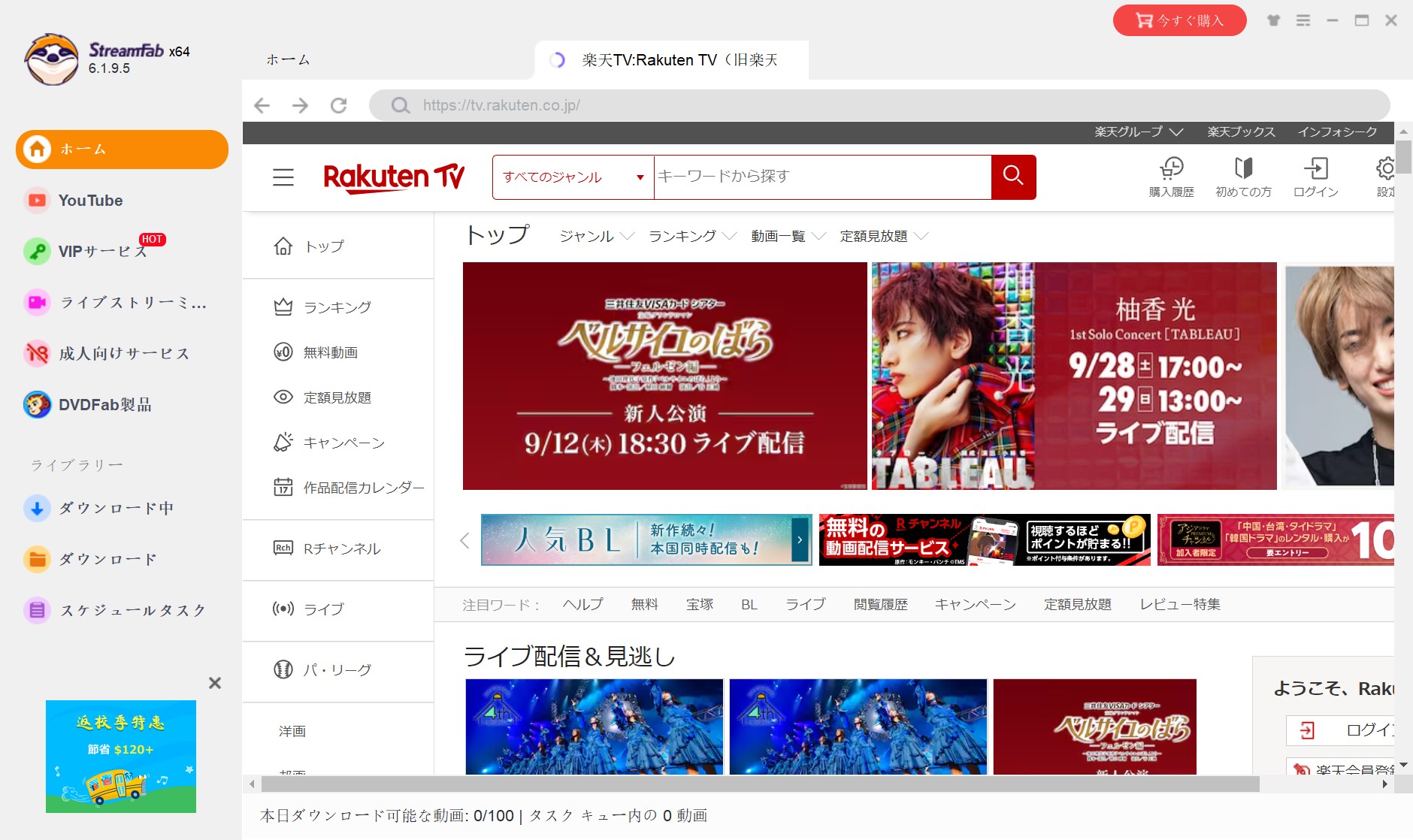
Task: Switch to the 楽天TV:Rakuten TV tab
Action: 672,60
